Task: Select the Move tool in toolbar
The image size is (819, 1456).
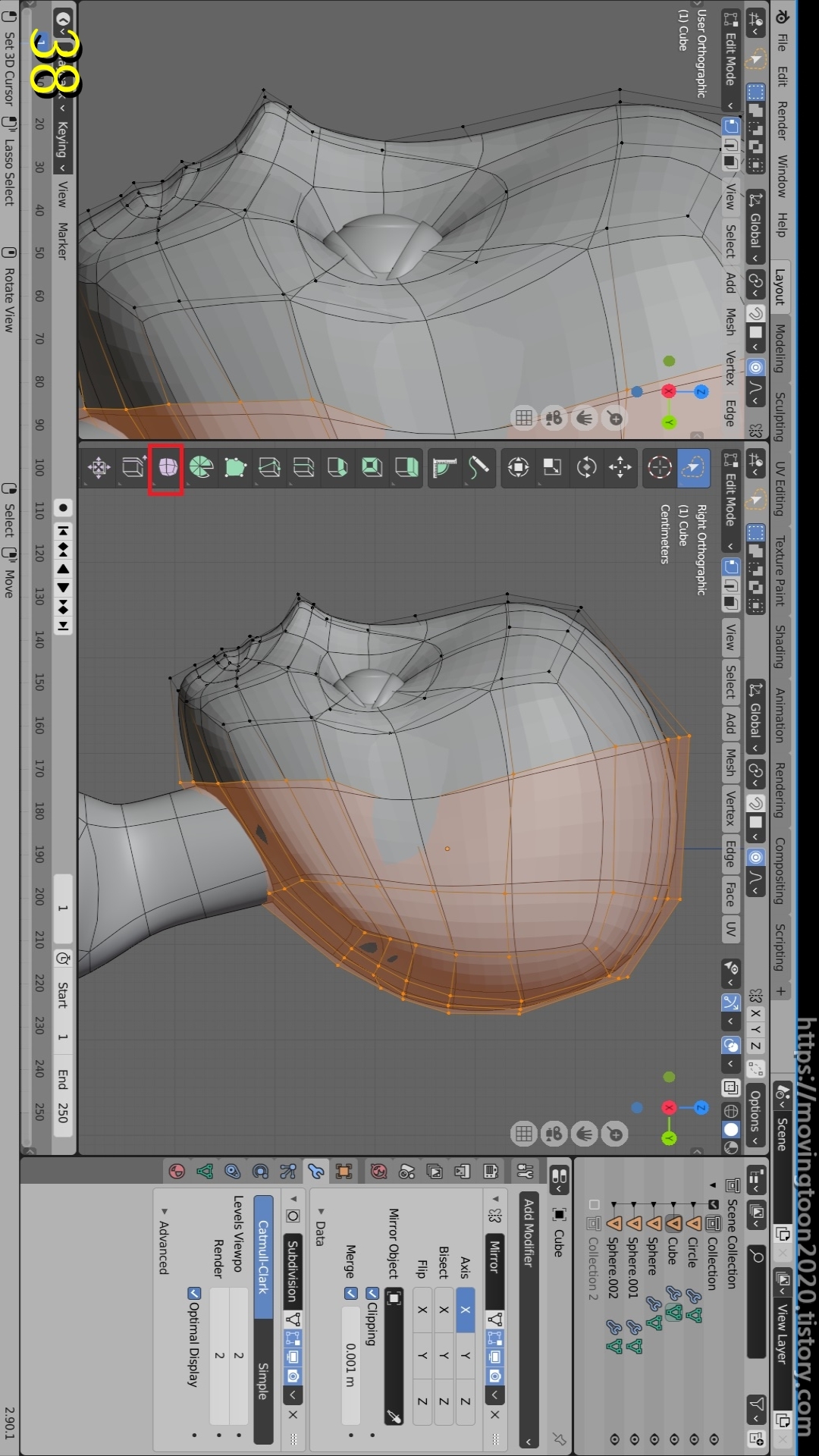Action: pyautogui.click(x=620, y=467)
